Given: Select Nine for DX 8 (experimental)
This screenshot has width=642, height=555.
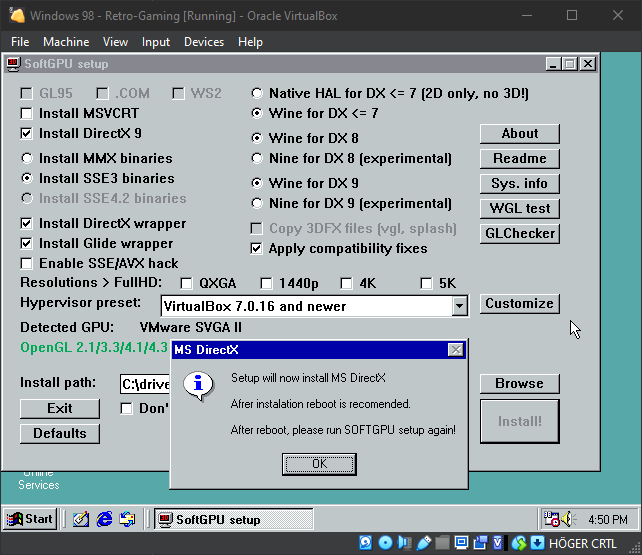Looking at the screenshot, I should (257, 158).
